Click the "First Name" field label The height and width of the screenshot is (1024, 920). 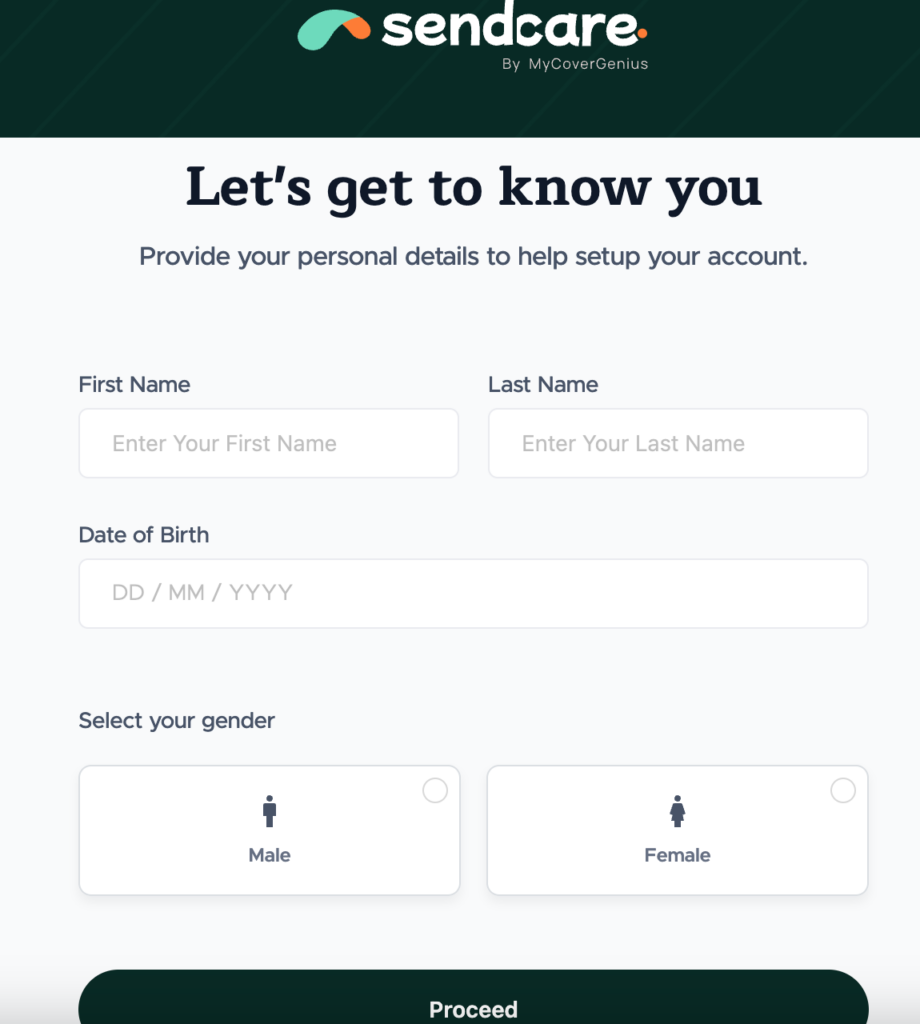(x=134, y=384)
